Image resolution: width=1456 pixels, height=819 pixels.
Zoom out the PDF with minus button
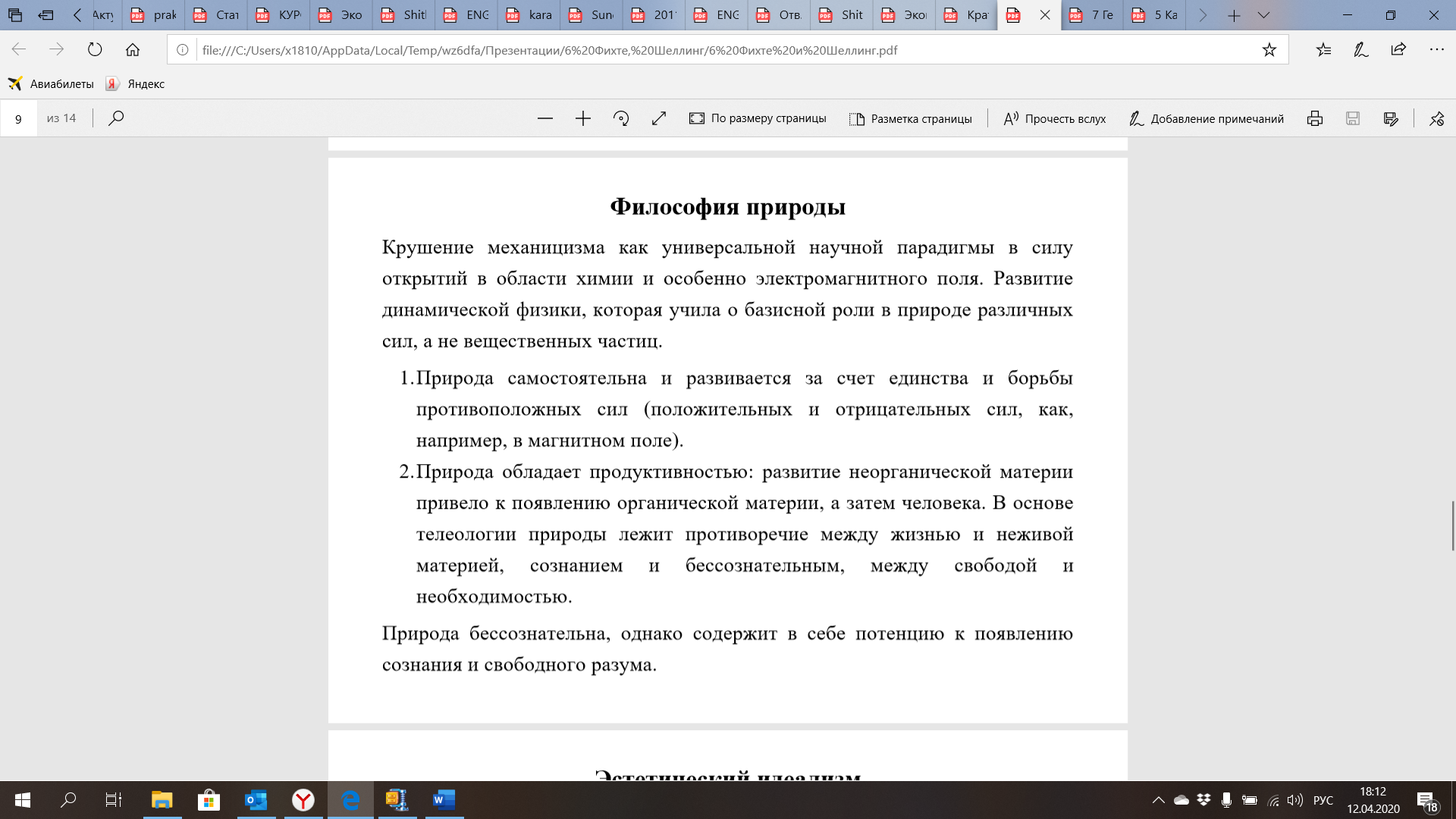point(545,118)
